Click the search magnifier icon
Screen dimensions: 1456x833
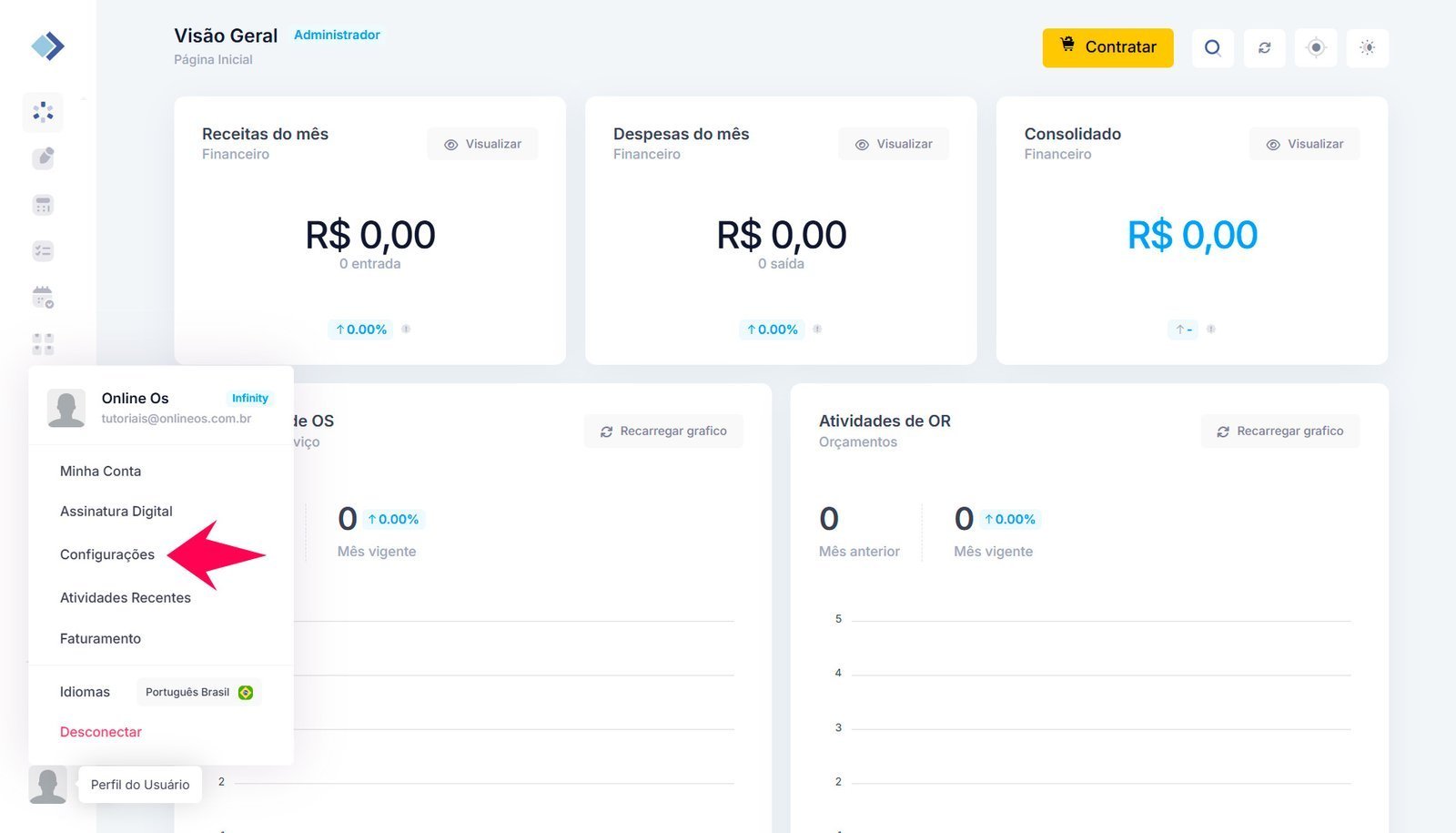pos(1212,48)
